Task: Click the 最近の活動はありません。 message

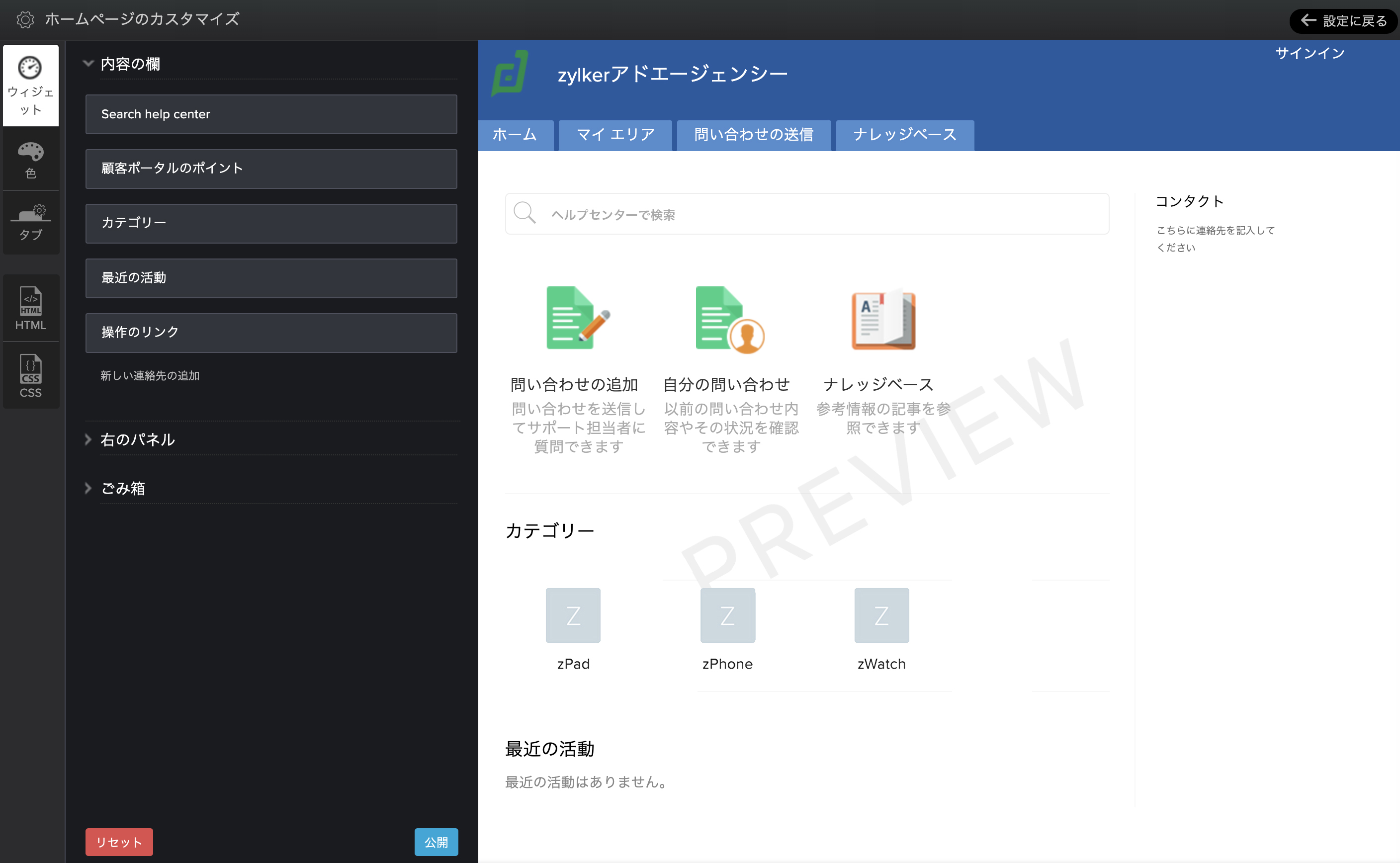Action: (587, 782)
